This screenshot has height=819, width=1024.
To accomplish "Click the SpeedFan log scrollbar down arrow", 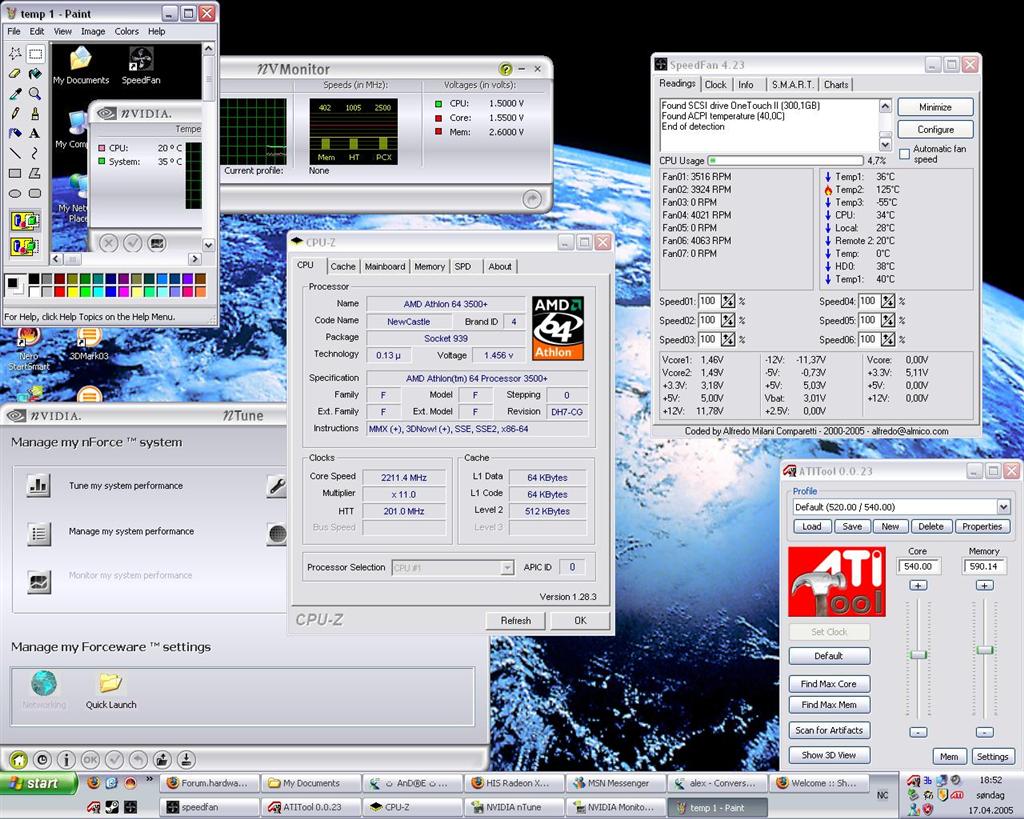I will [885, 144].
